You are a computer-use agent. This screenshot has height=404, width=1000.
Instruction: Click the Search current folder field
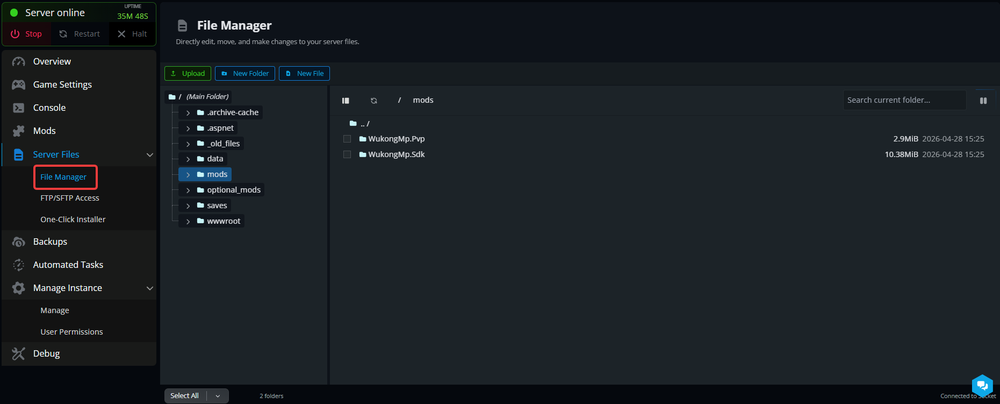(x=904, y=100)
